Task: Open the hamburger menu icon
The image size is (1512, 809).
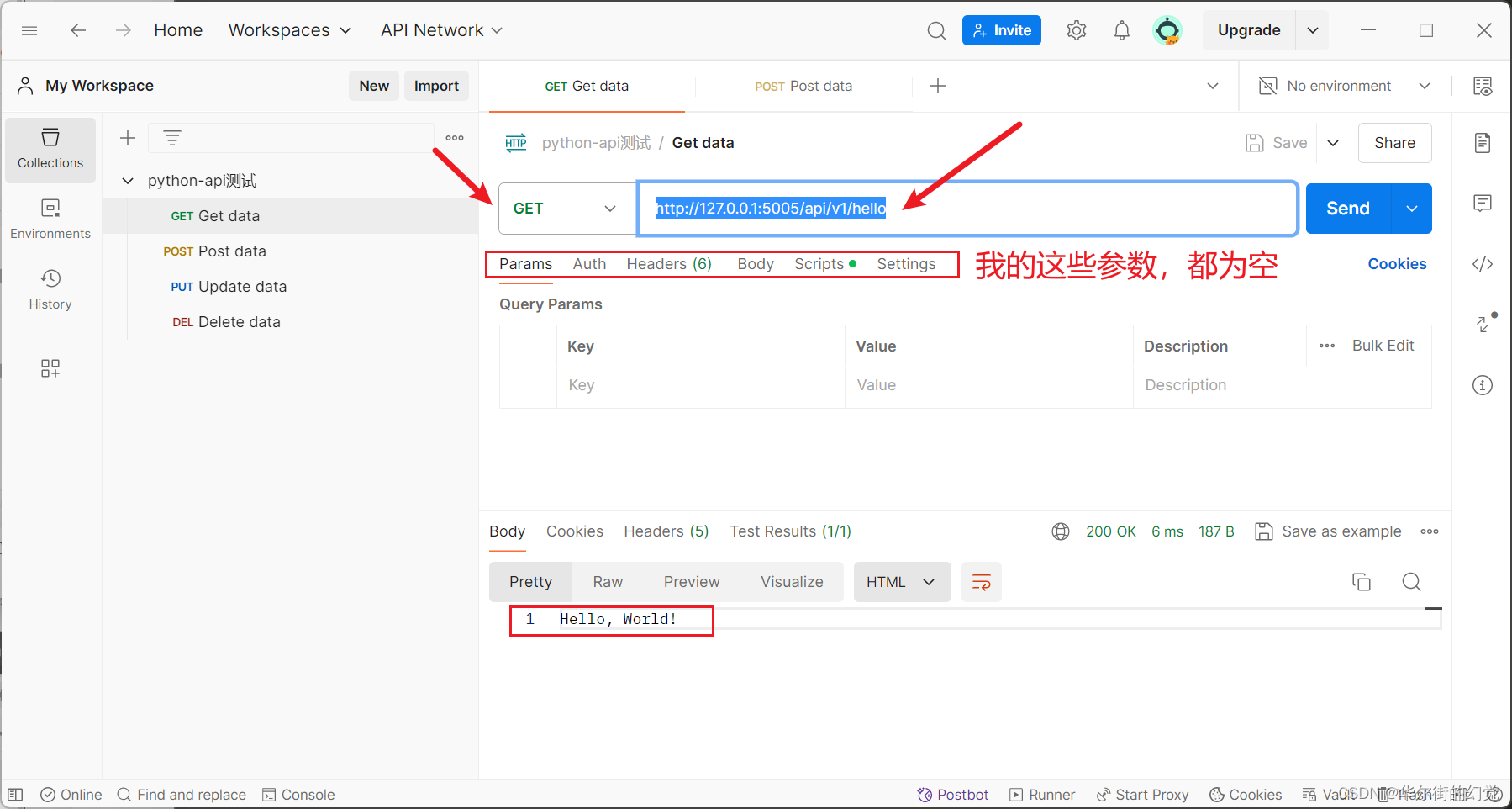Action: click(29, 30)
